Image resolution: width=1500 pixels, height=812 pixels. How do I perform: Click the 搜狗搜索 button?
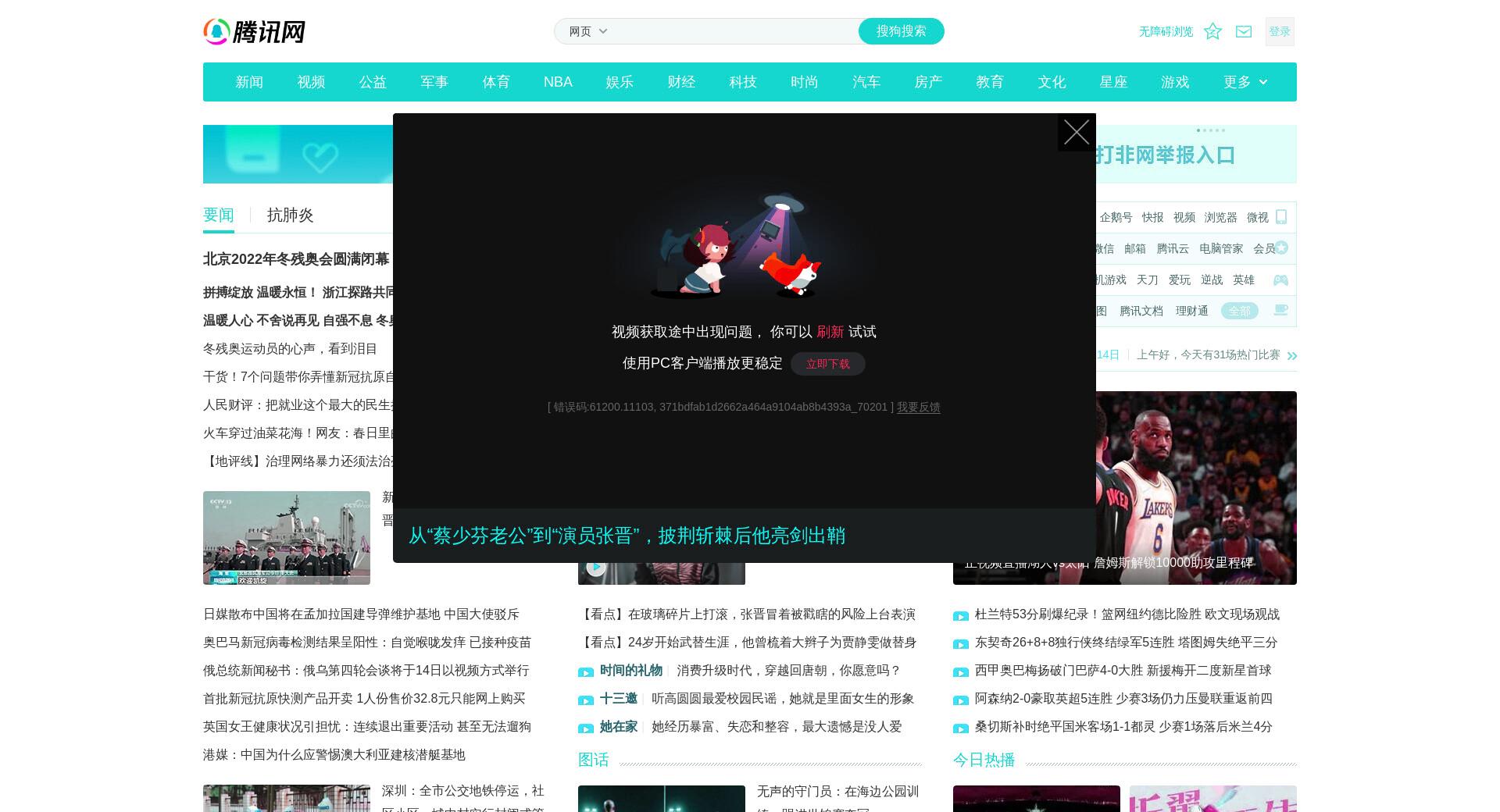[902, 31]
